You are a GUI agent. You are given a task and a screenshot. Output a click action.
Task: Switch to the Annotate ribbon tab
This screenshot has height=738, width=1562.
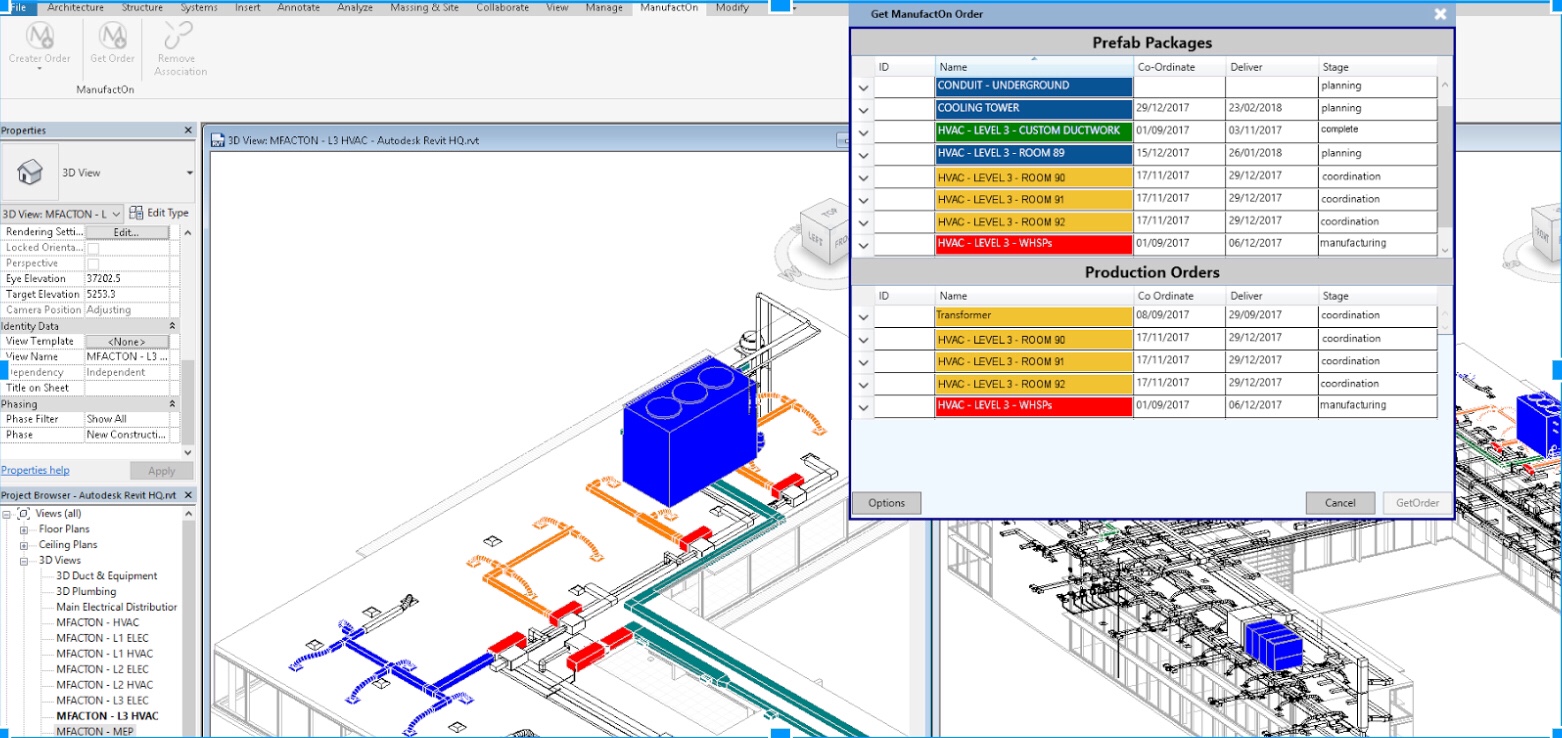pyautogui.click(x=299, y=7)
